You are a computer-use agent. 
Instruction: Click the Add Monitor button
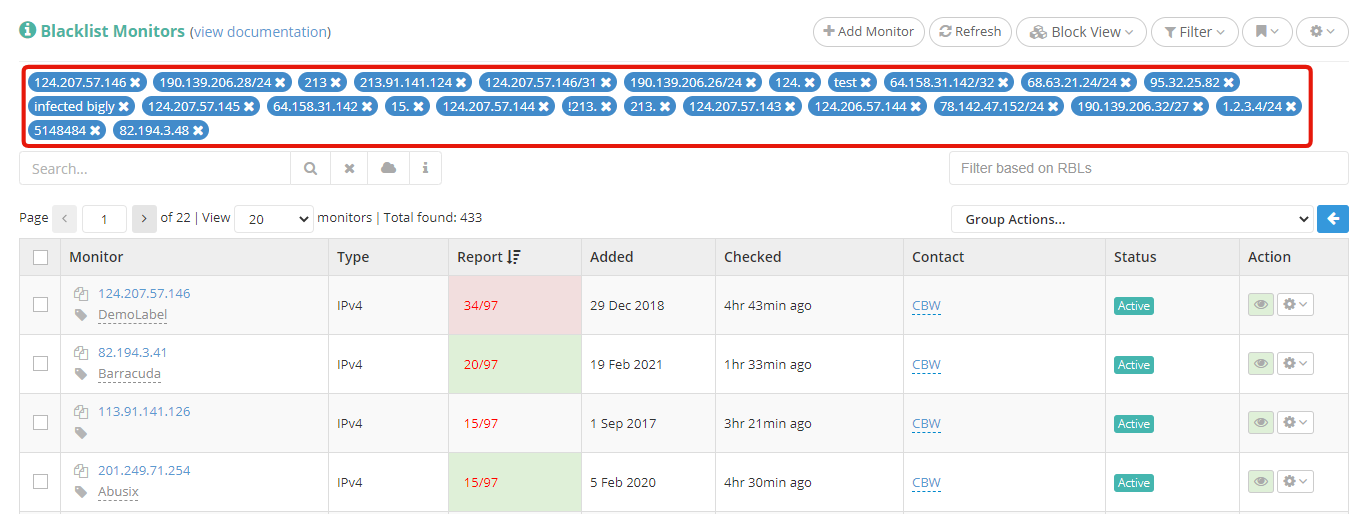(868, 32)
